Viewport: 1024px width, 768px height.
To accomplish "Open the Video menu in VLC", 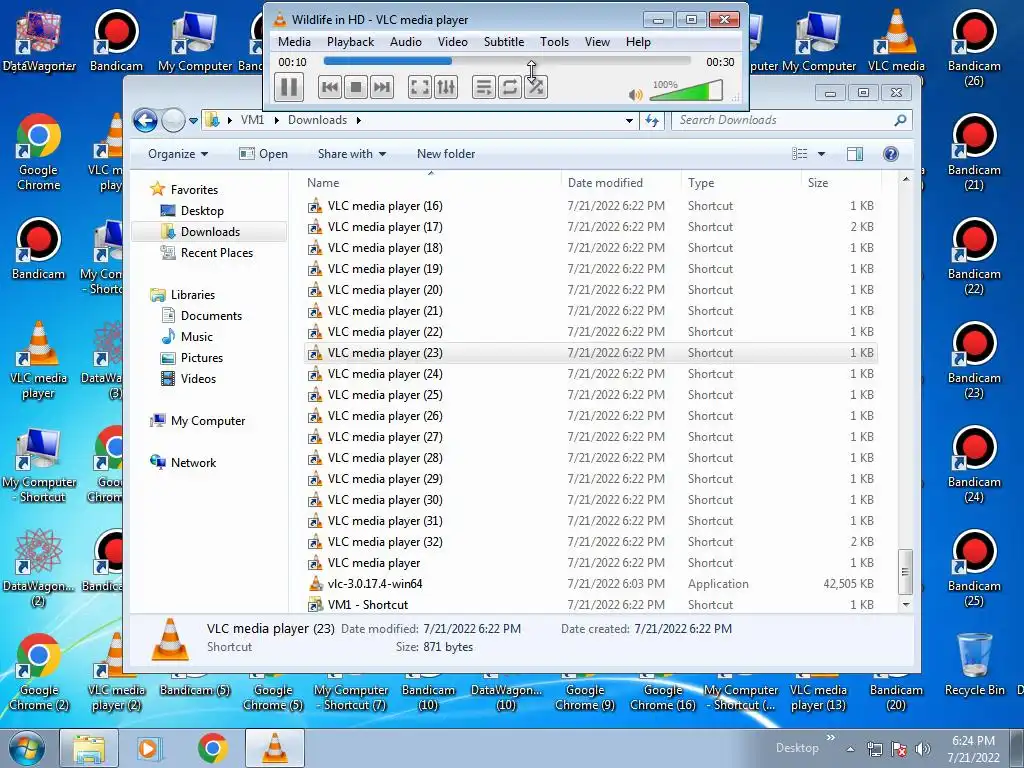I will click(x=453, y=42).
